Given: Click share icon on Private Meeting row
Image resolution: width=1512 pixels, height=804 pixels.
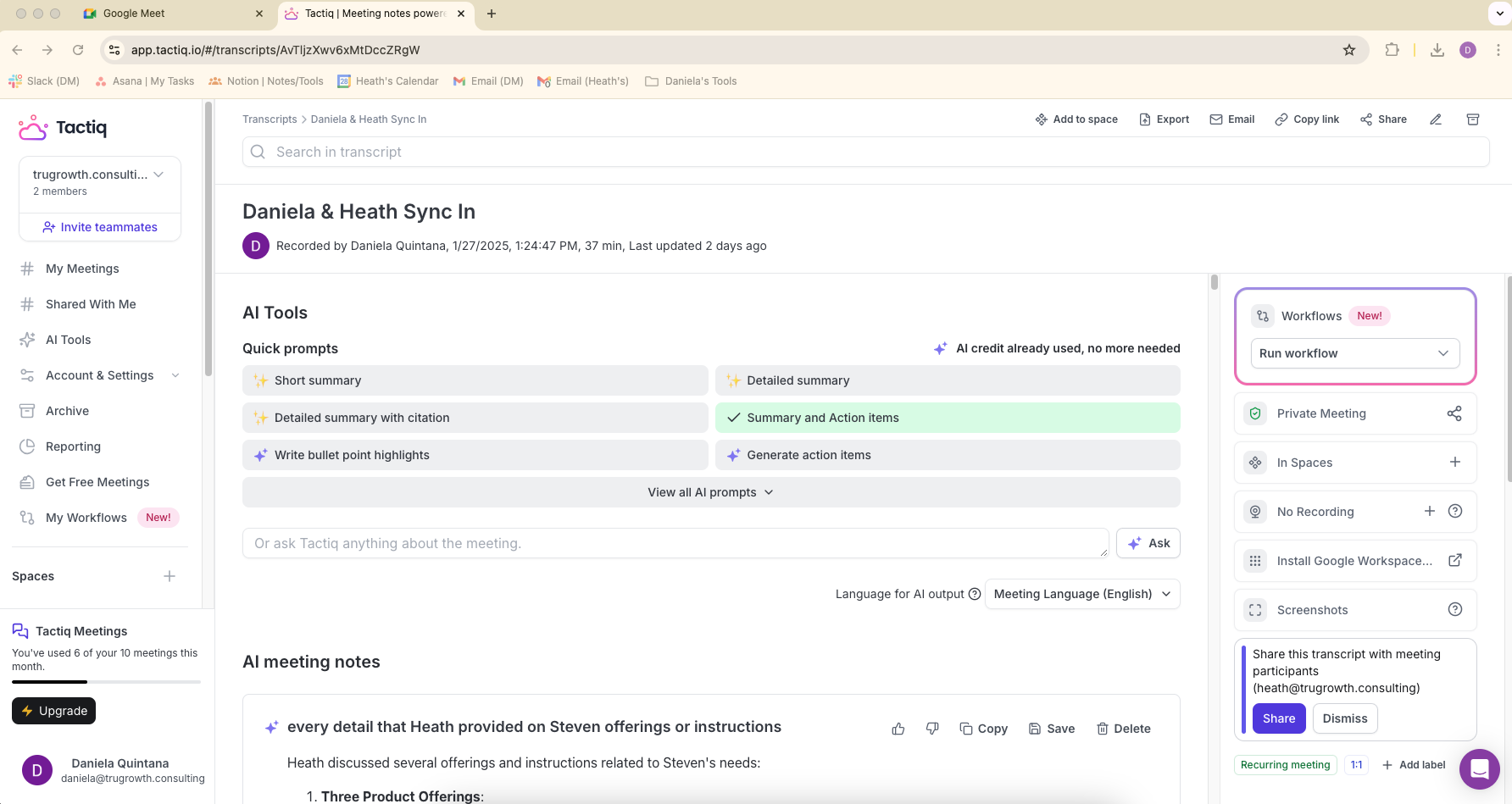Looking at the screenshot, I should point(1454,413).
